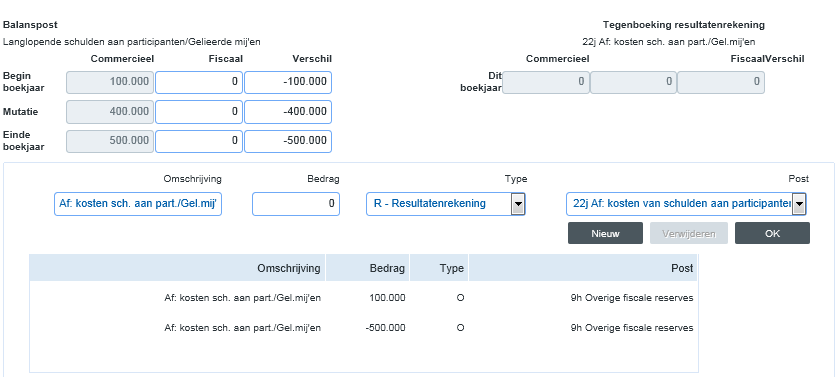The height and width of the screenshot is (377, 836).
Task: Click Dit boekjaar Verschil field
Action: click(x=721, y=83)
